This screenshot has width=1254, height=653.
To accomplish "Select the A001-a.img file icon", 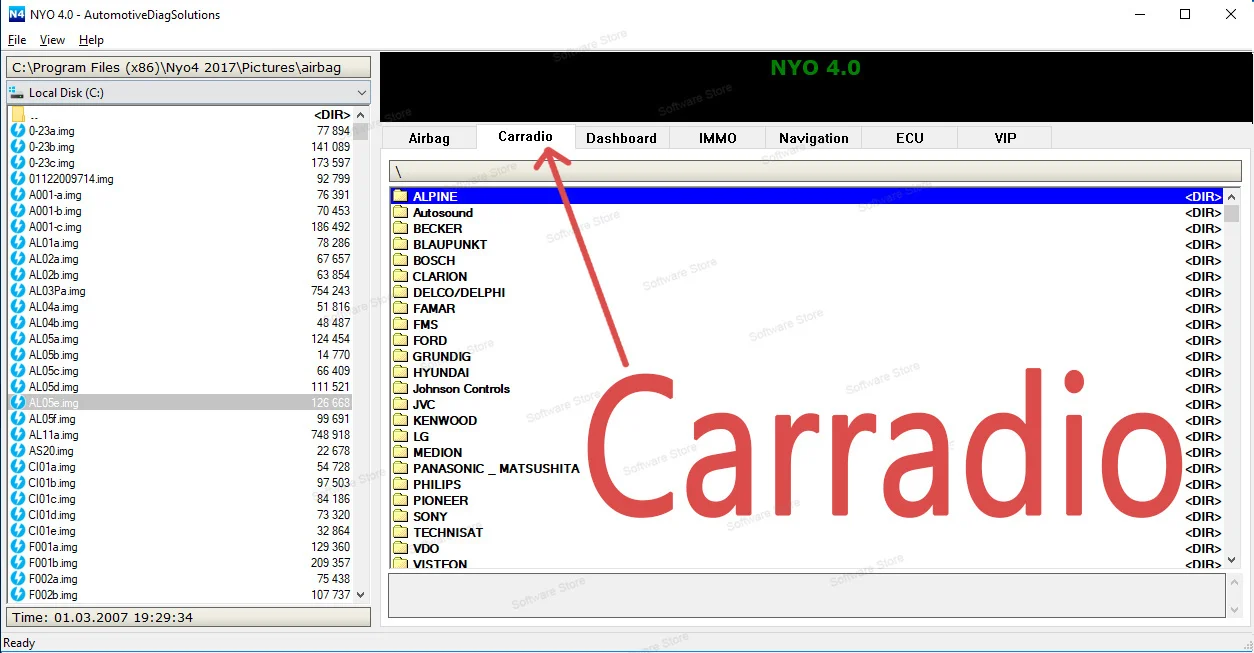I will coord(18,195).
